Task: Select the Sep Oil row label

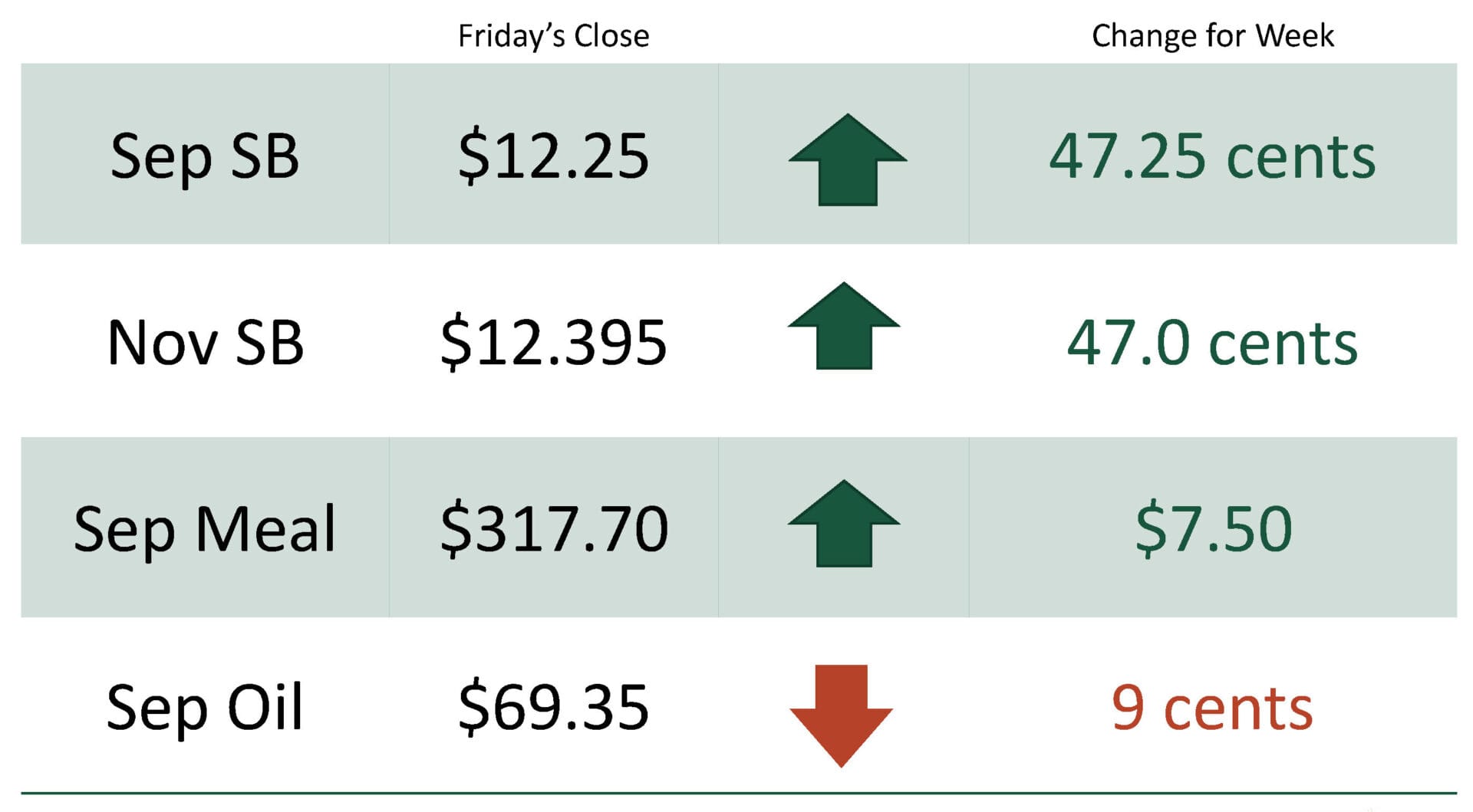Action: pyautogui.click(x=205, y=707)
